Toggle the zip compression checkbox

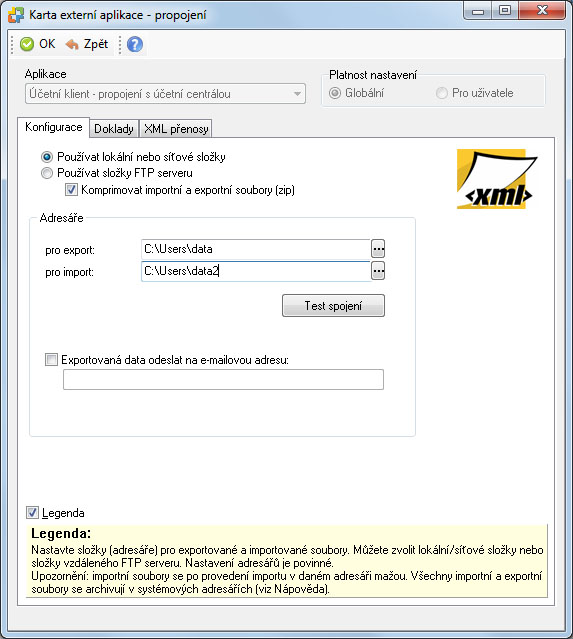point(71,189)
